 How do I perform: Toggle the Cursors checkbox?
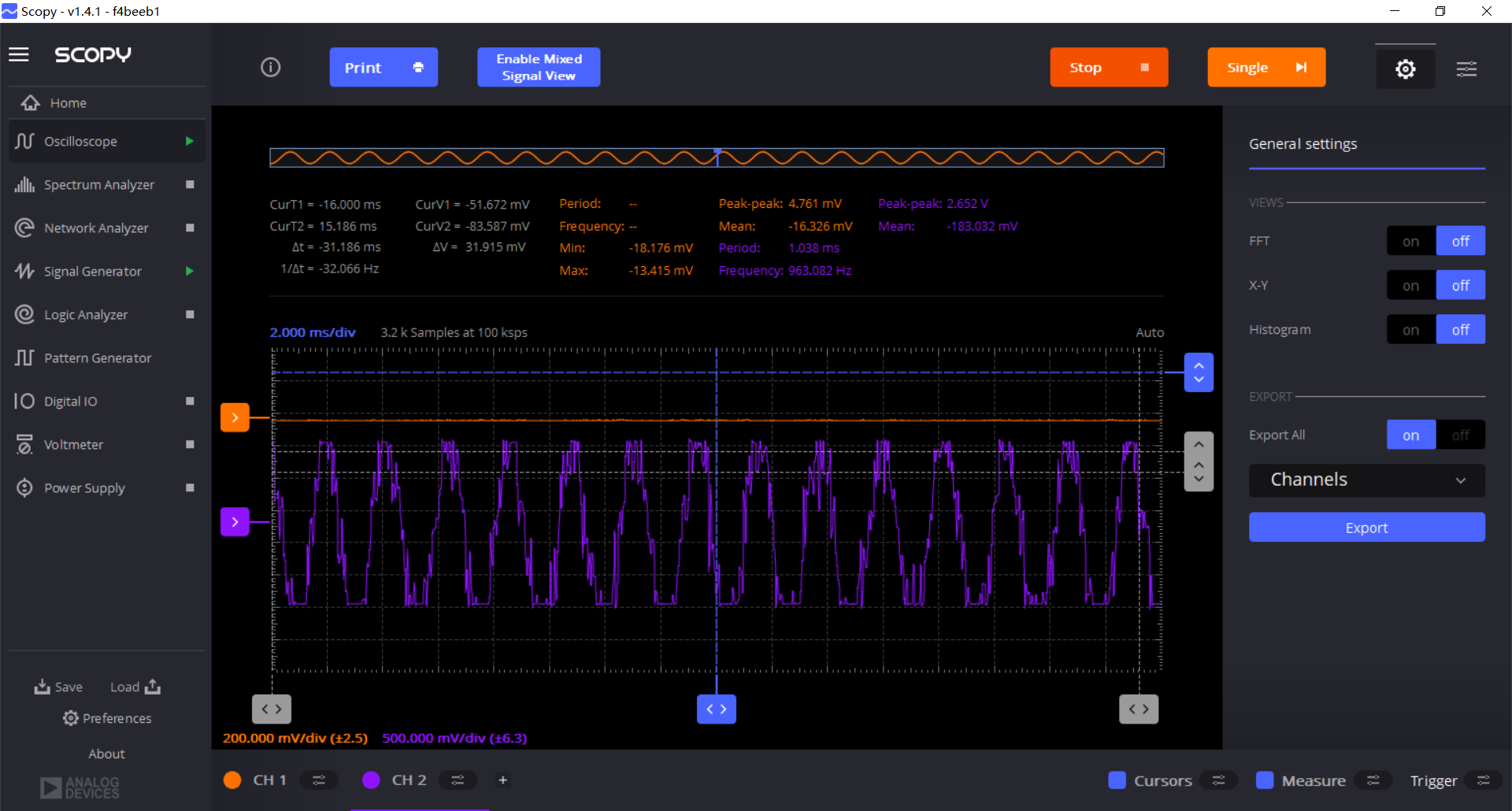coord(1117,780)
